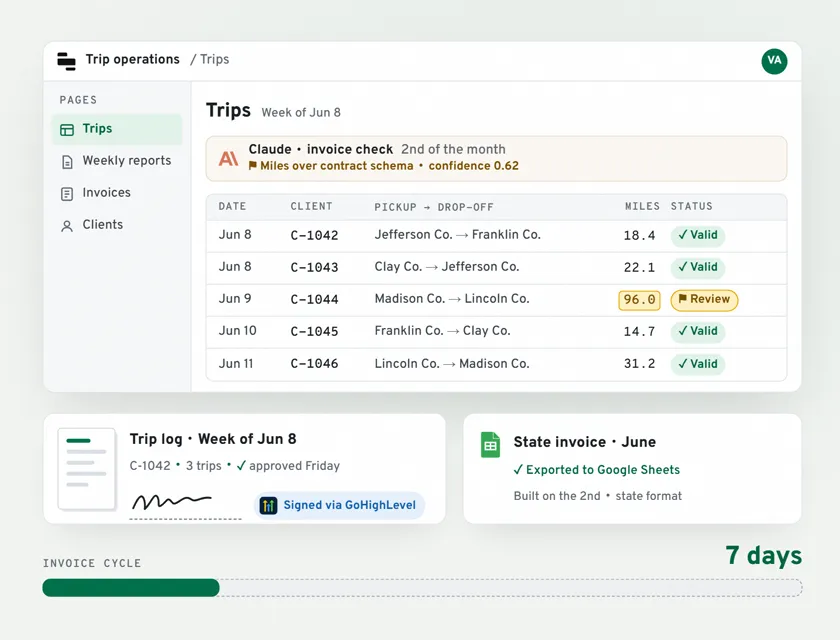Click Built on the 2nd state format text
Viewport: 840px width, 640px height.
(598, 496)
